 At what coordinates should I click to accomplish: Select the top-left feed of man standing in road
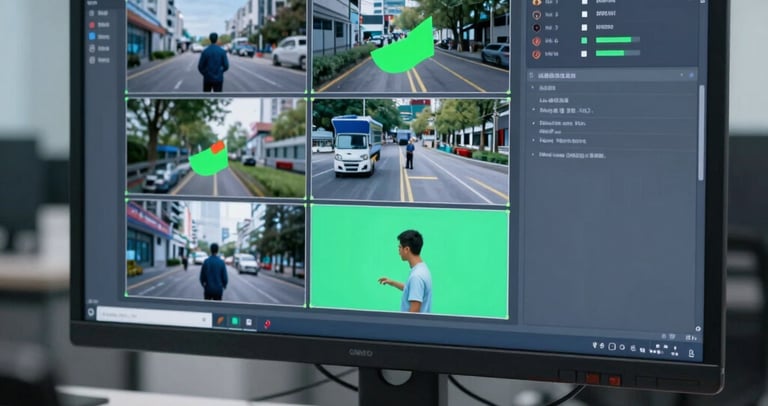(x=216, y=46)
